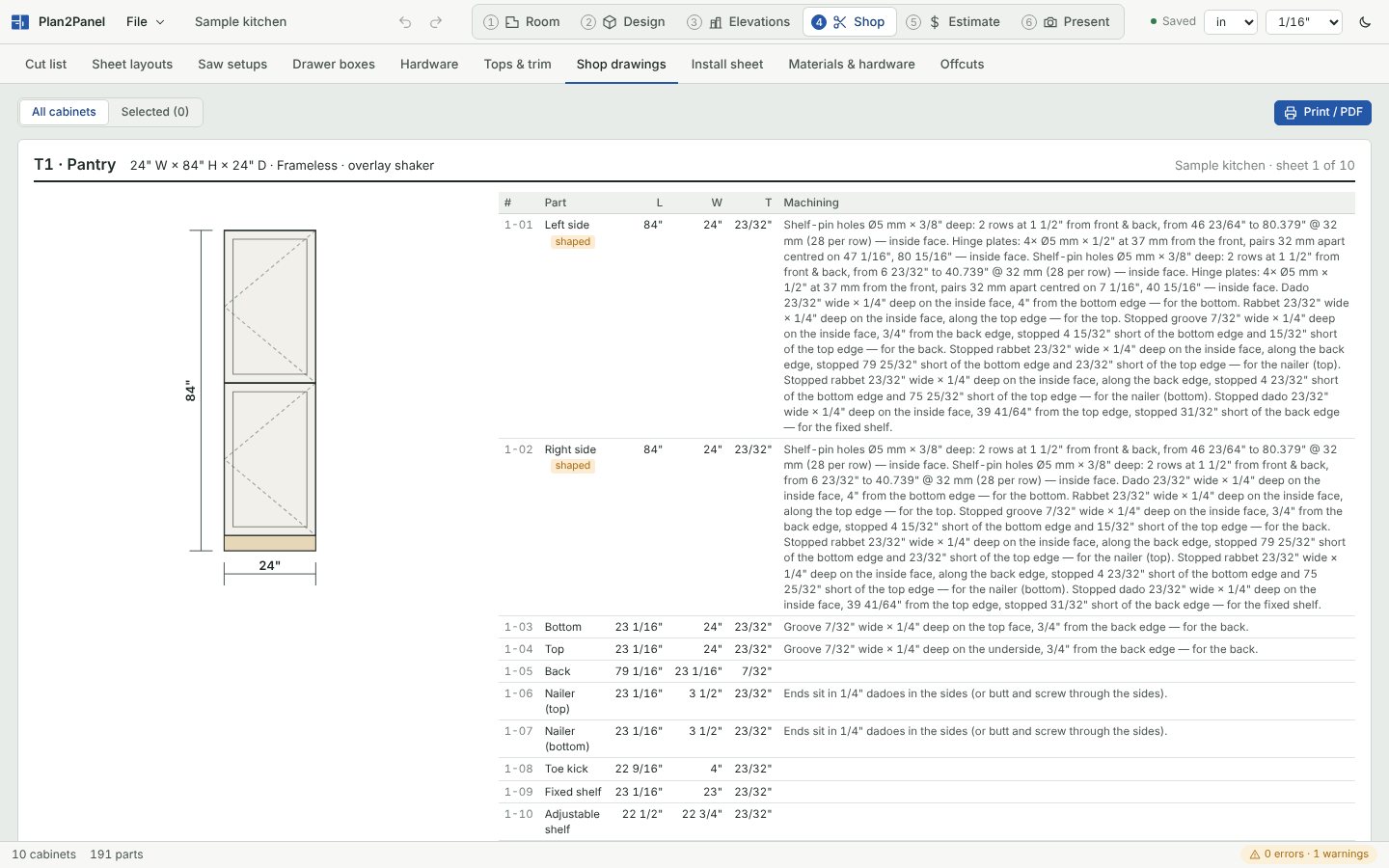This screenshot has width=1389, height=868.
Task: Switch to Selected (0) filter
Action: click(x=155, y=112)
